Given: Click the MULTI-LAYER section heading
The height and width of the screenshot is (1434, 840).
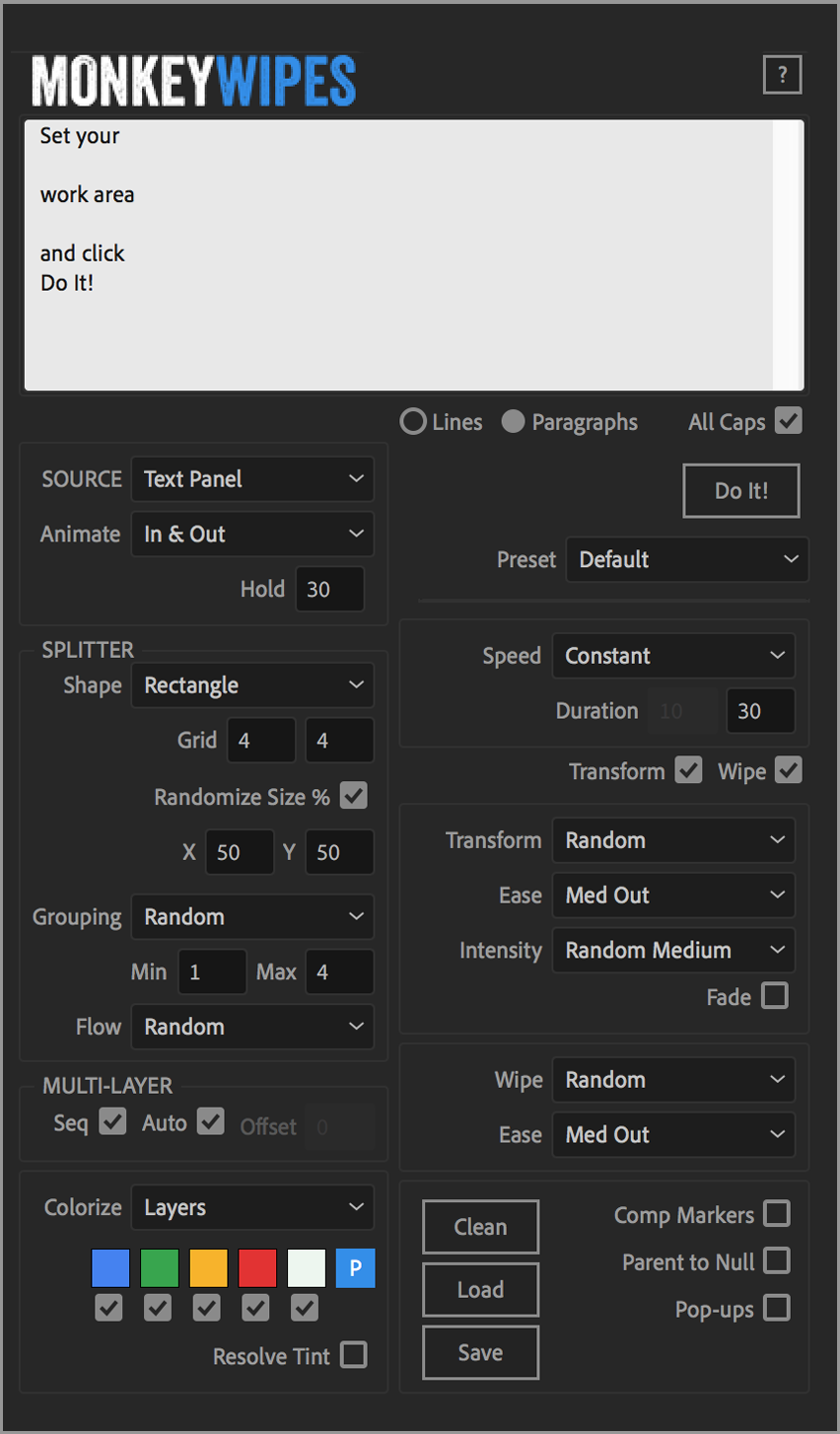Looking at the screenshot, I should click(107, 1086).
